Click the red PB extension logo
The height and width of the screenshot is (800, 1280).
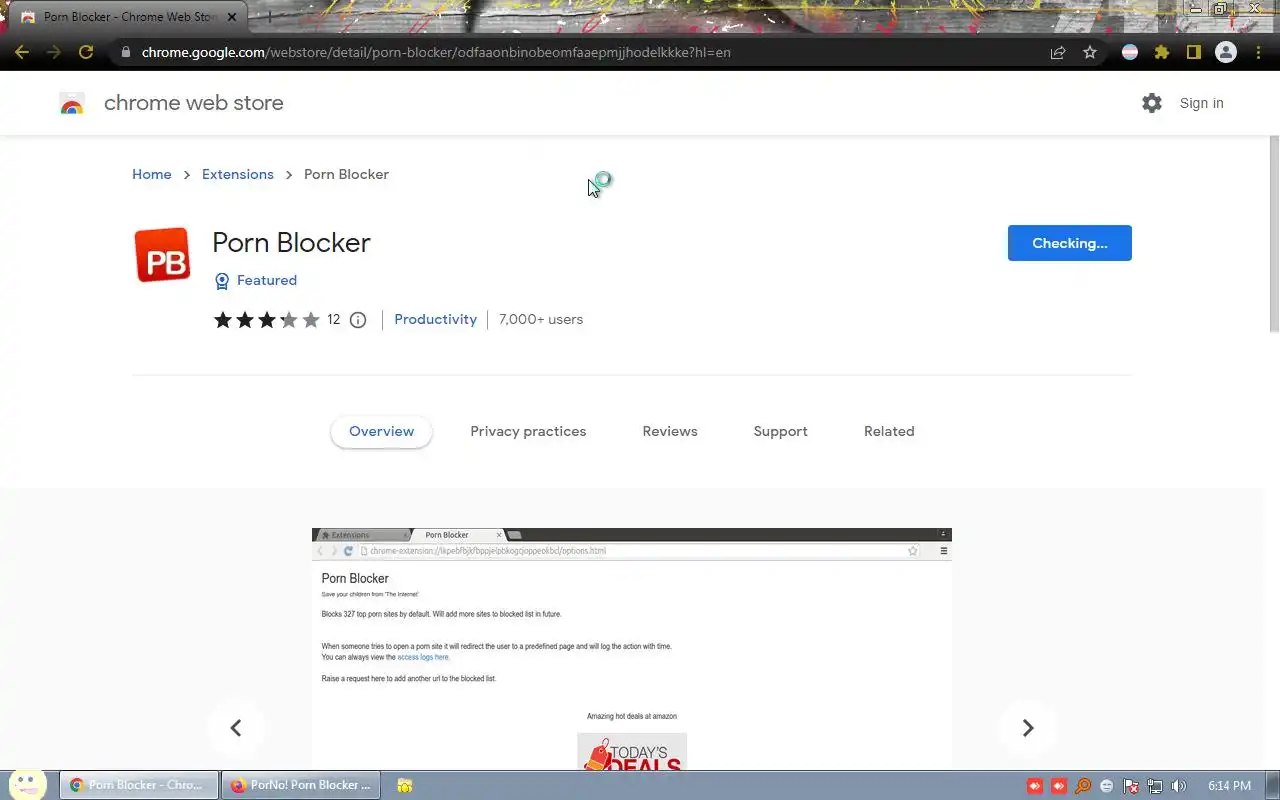(162, 254)
